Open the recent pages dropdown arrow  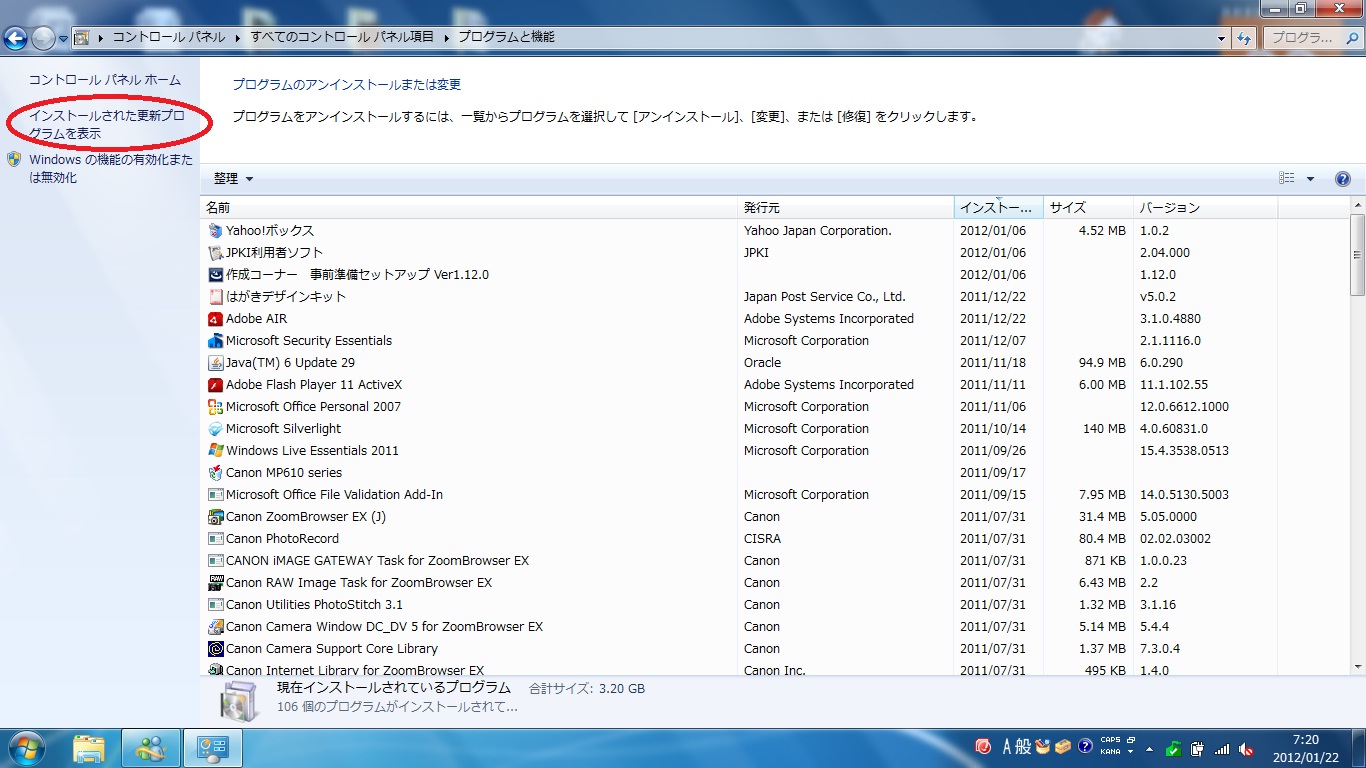click(x=63, y=39)
